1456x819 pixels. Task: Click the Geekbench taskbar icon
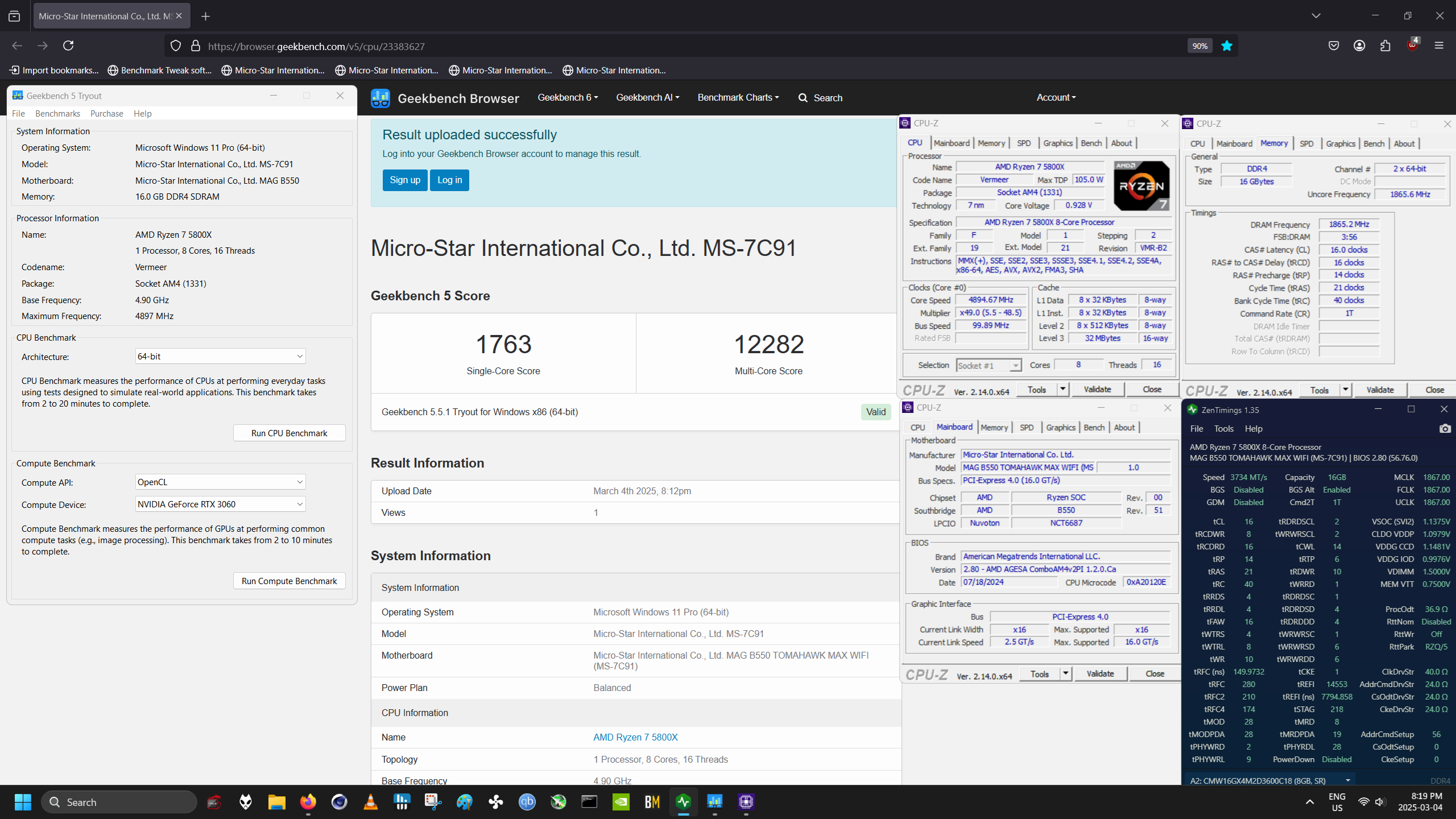coord(715,802)
